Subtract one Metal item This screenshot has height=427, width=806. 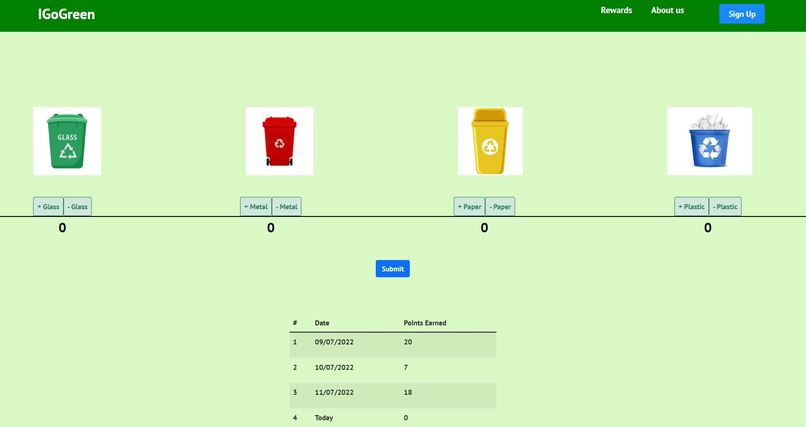(x=287, y=207)
